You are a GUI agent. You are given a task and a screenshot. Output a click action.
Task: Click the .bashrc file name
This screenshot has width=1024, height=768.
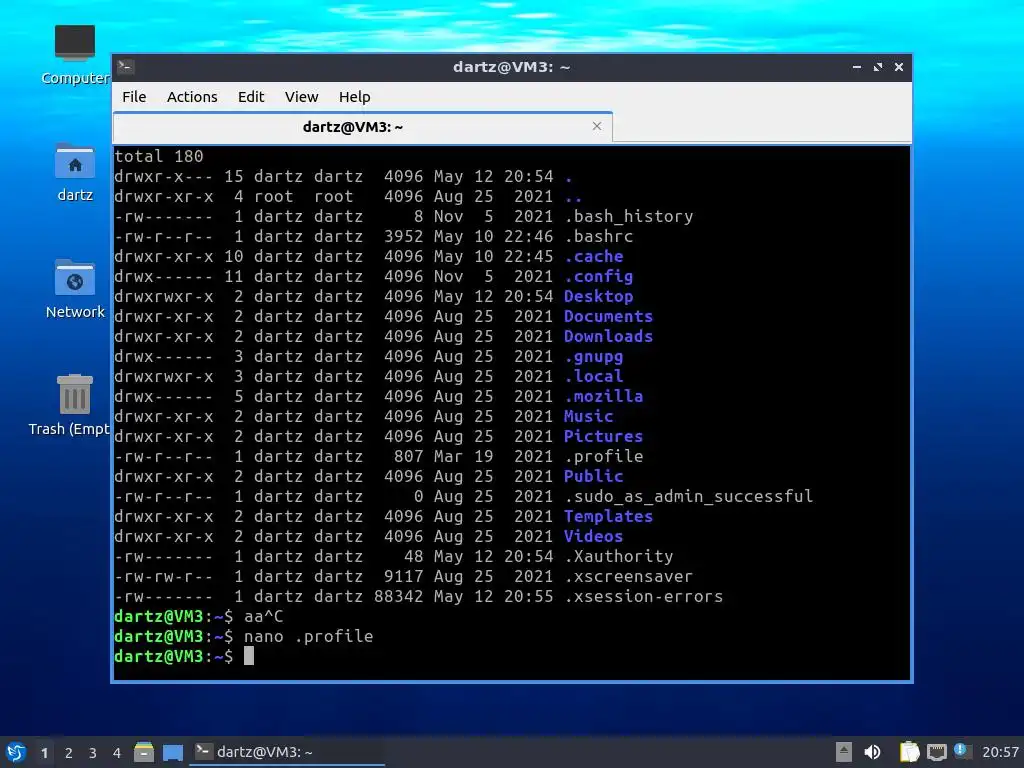point(599,236)
